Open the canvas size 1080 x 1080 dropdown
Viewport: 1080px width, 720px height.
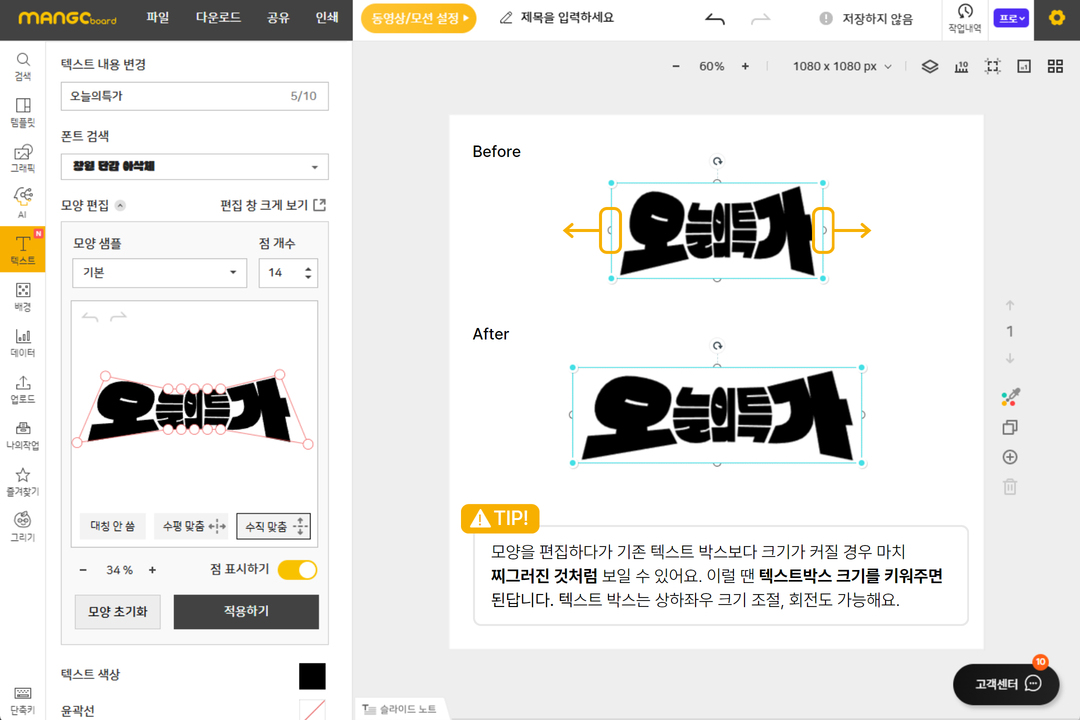click(842, 66)
